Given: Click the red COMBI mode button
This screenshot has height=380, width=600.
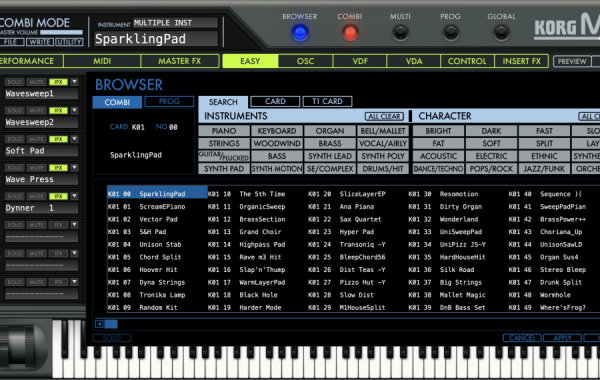Looking at the screenshot, I should tap(350, 33).
